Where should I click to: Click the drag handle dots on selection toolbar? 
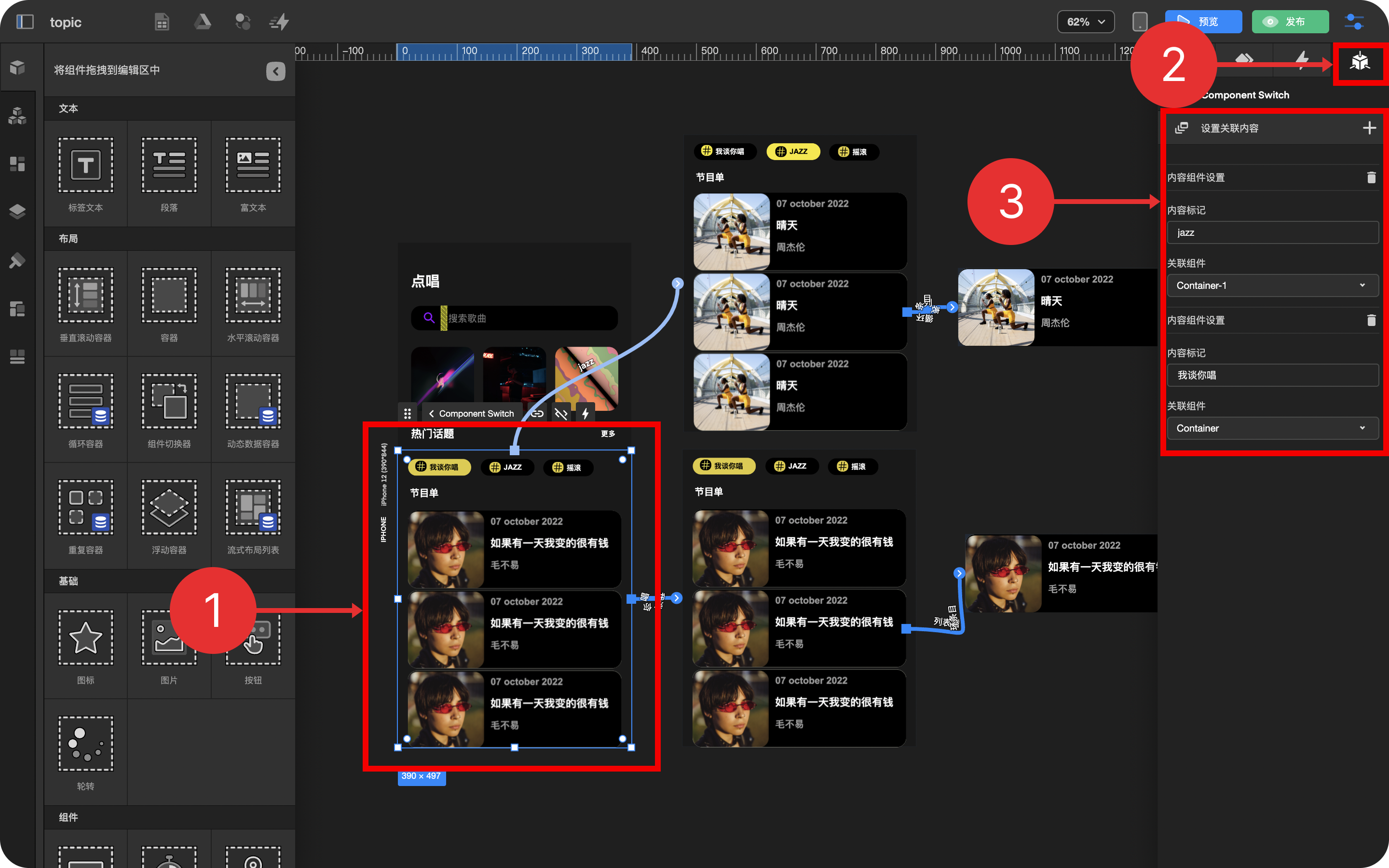pos(407,413)
